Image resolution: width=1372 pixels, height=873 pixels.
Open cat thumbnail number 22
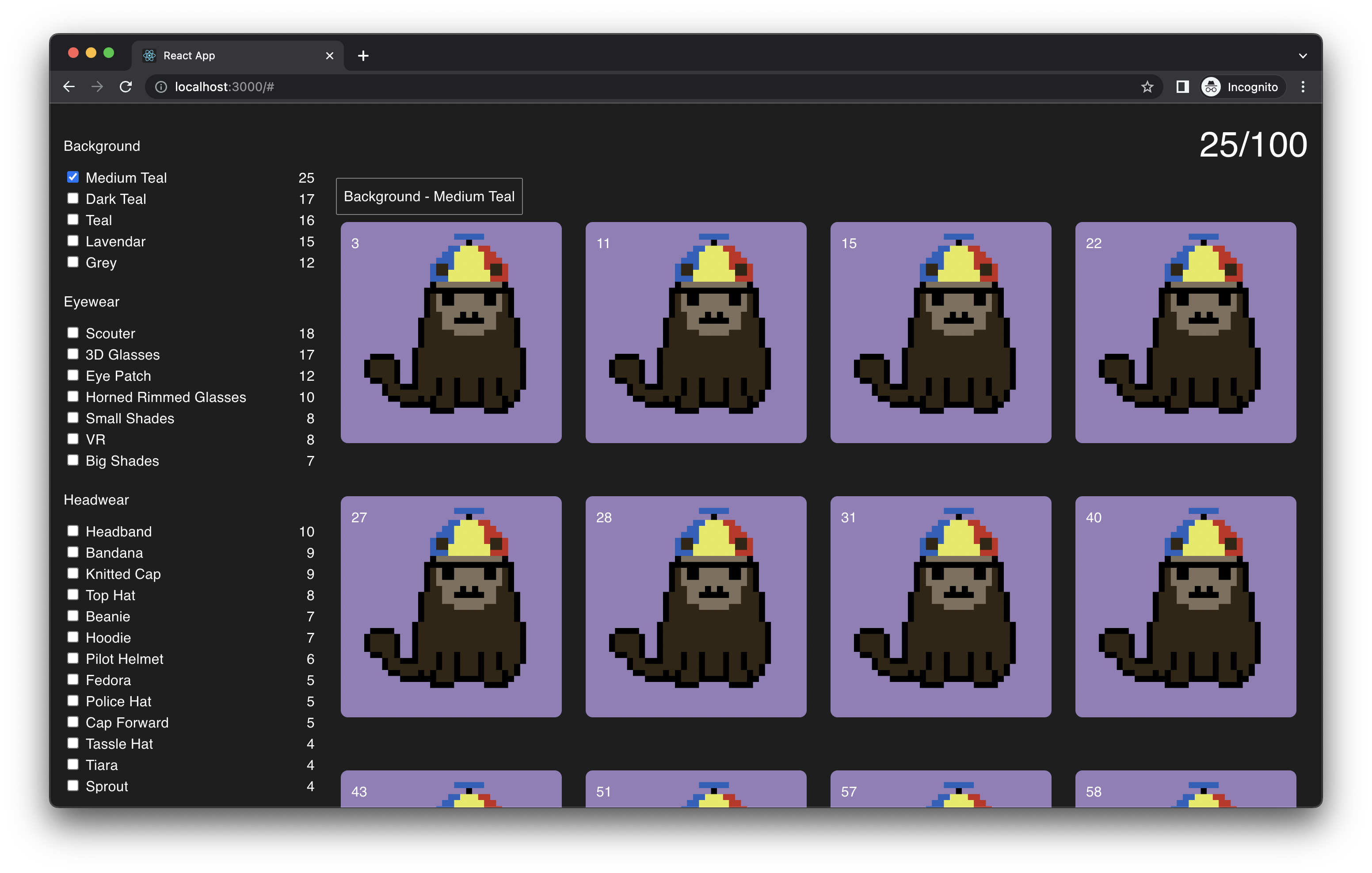click(1185, 333)
